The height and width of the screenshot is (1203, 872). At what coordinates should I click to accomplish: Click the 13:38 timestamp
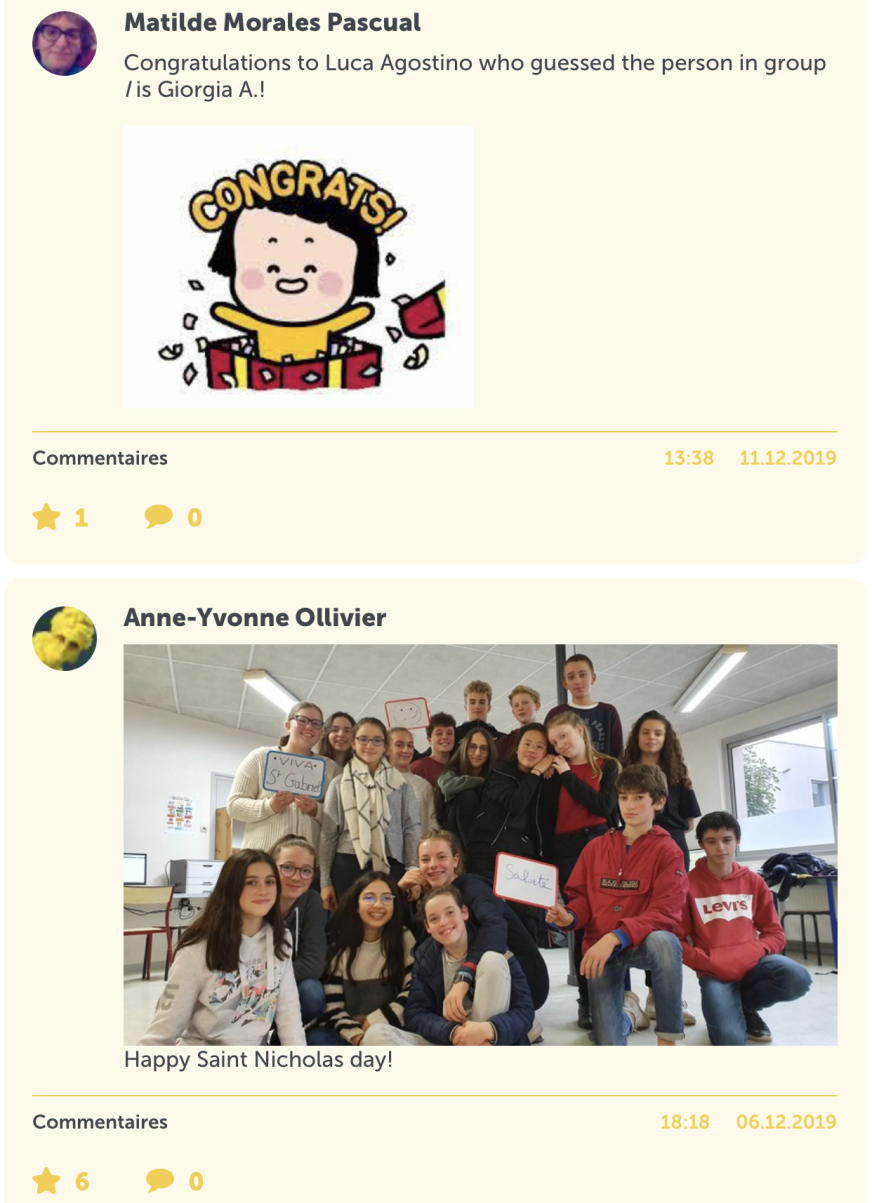click(688, 458)
